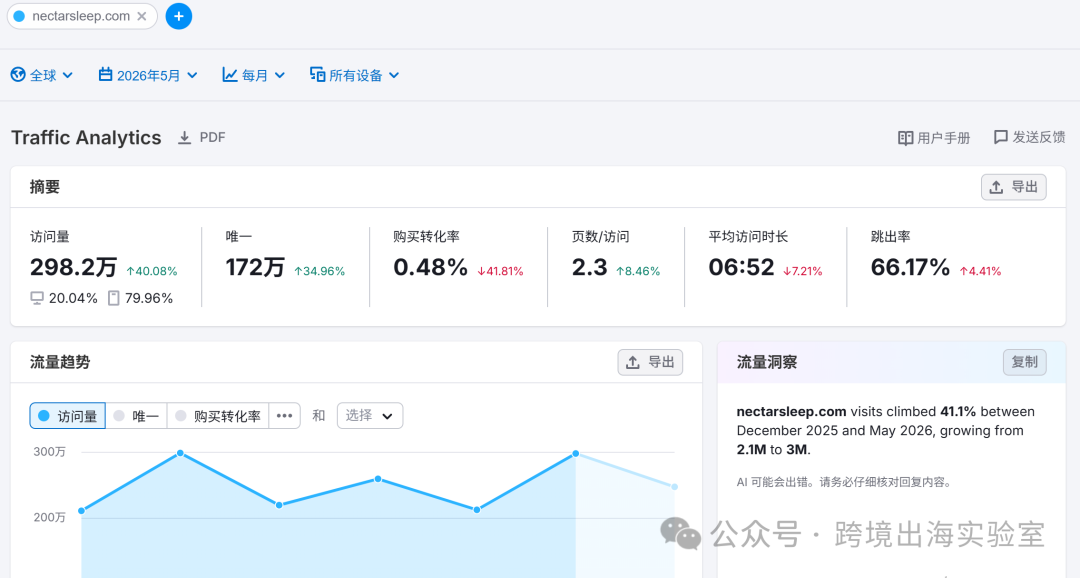Click the ↑4.41% bounce rate change

(x=980, y=271)
